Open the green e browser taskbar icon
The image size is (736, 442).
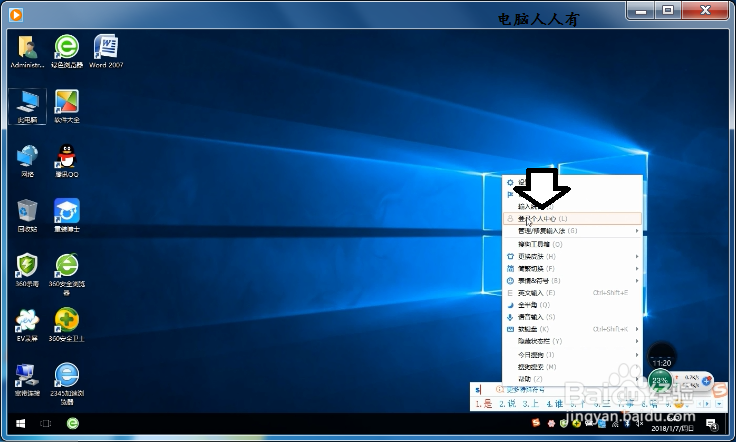(x=73, y=424)
